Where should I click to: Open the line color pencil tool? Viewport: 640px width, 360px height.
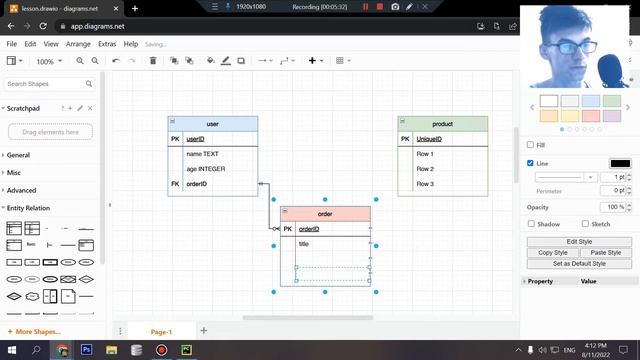(x=226, y=61)
